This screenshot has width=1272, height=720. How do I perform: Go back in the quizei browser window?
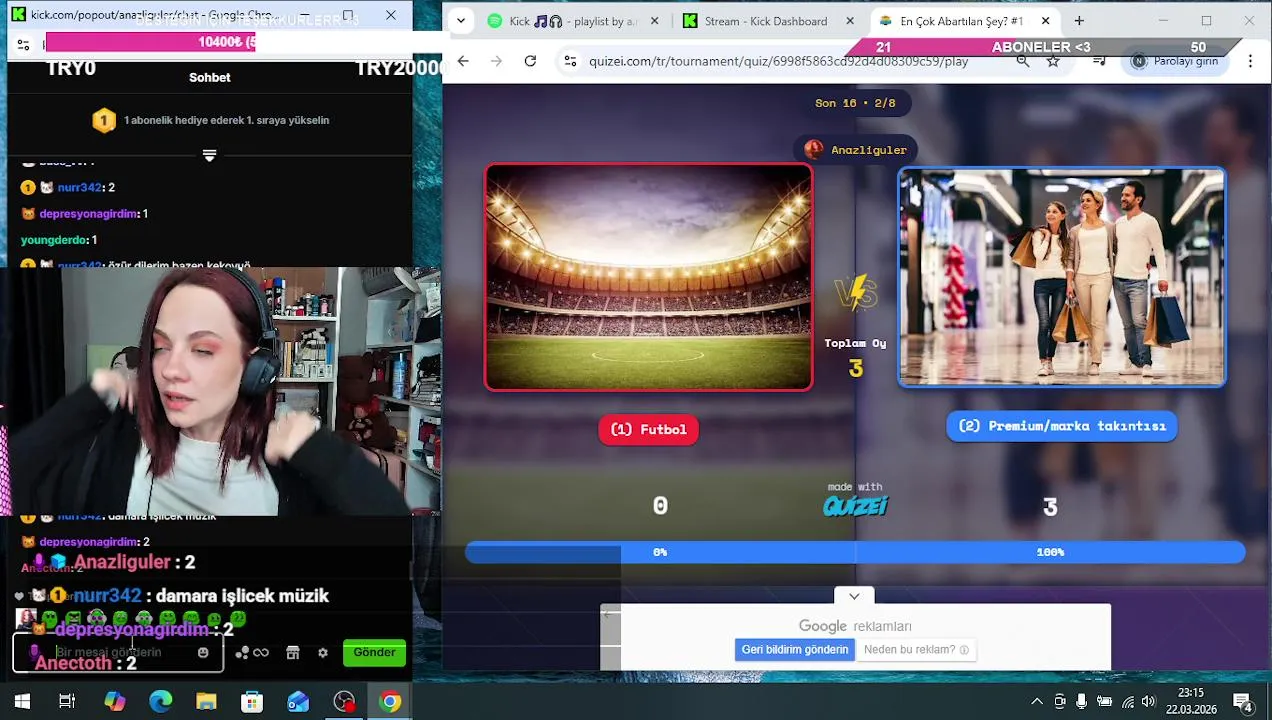tap(463, 61)
